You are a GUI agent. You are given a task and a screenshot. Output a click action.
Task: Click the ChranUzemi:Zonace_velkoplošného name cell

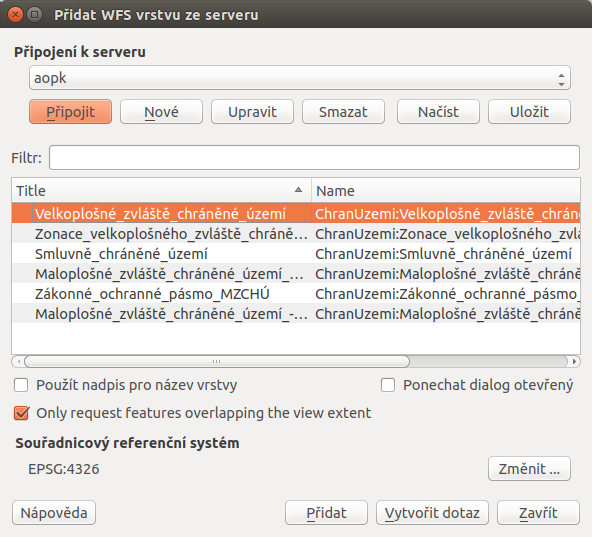coord(446,234)
